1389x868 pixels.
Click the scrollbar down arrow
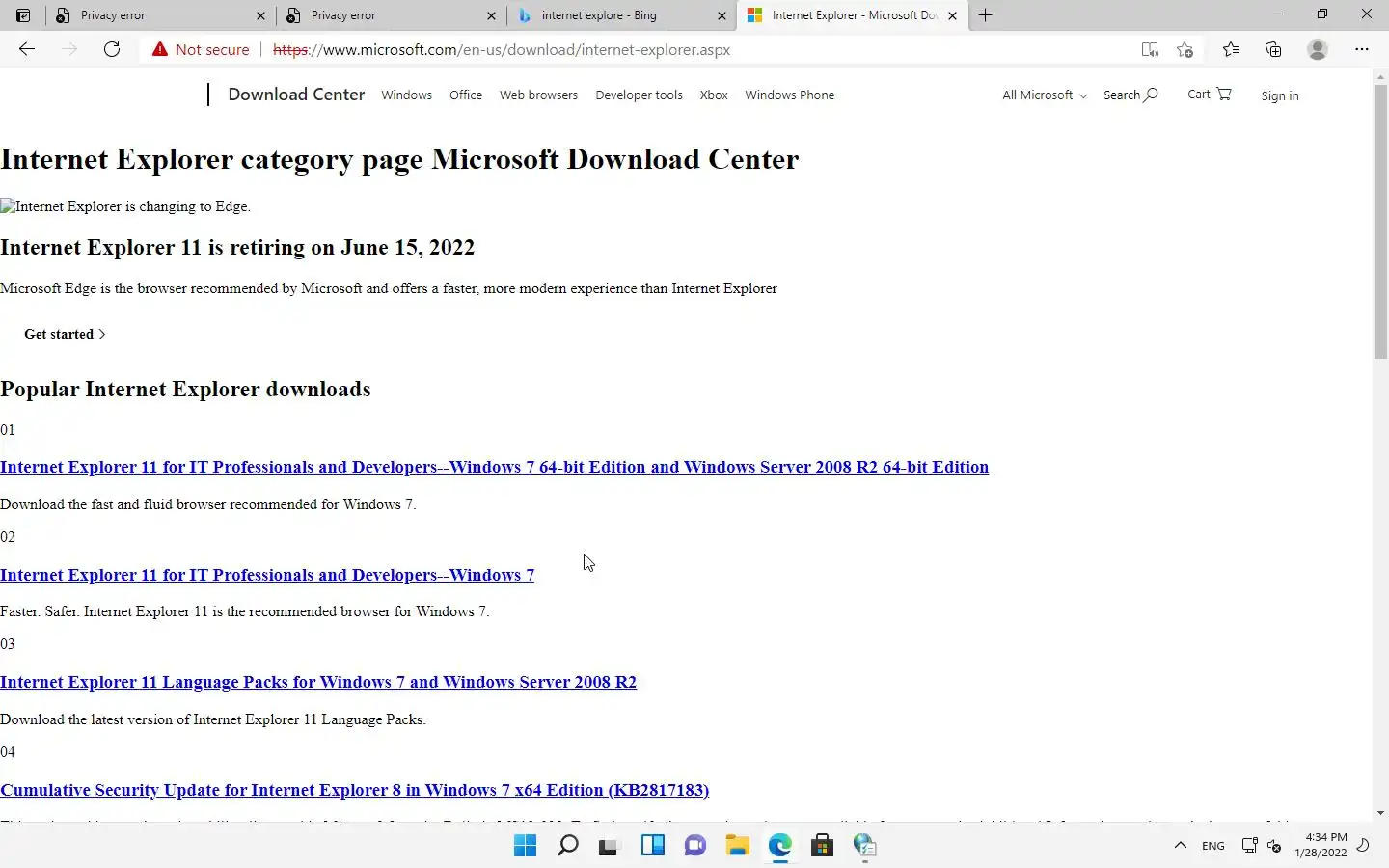1380,813
